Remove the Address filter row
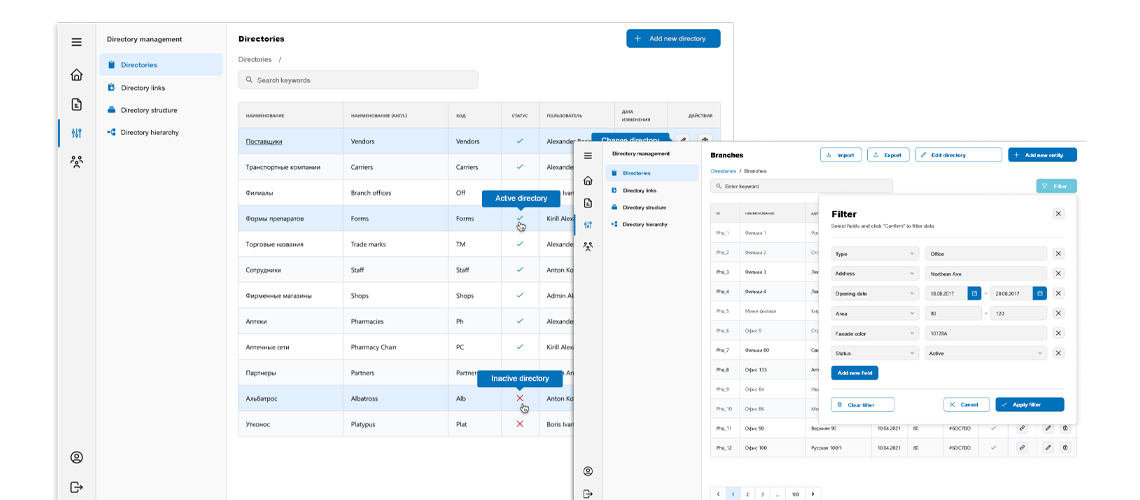Image resolution: width=1140 pixels, height=500 pixels. 1059,273
